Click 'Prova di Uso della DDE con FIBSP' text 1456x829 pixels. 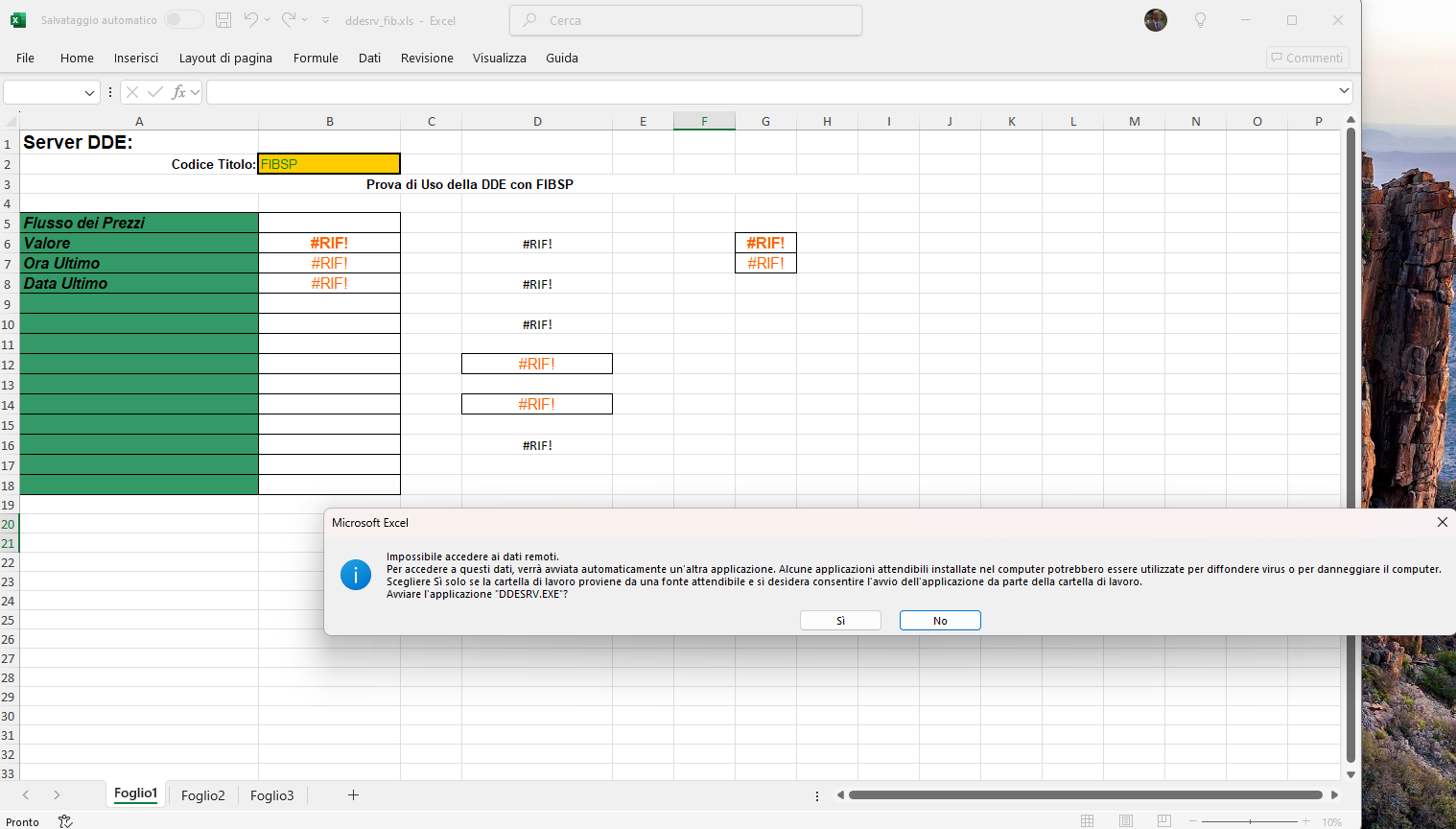[x=470, y=184]
